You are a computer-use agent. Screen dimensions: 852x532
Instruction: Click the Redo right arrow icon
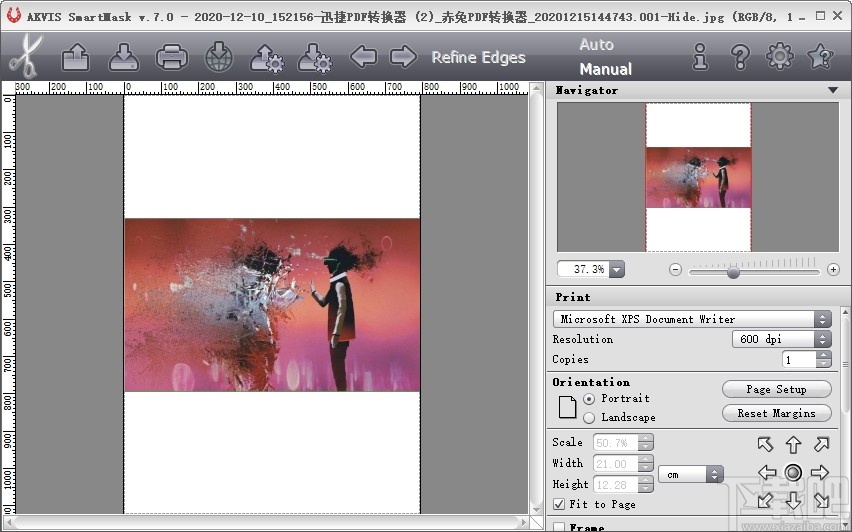pyautogui.click(x=403, y=56)
